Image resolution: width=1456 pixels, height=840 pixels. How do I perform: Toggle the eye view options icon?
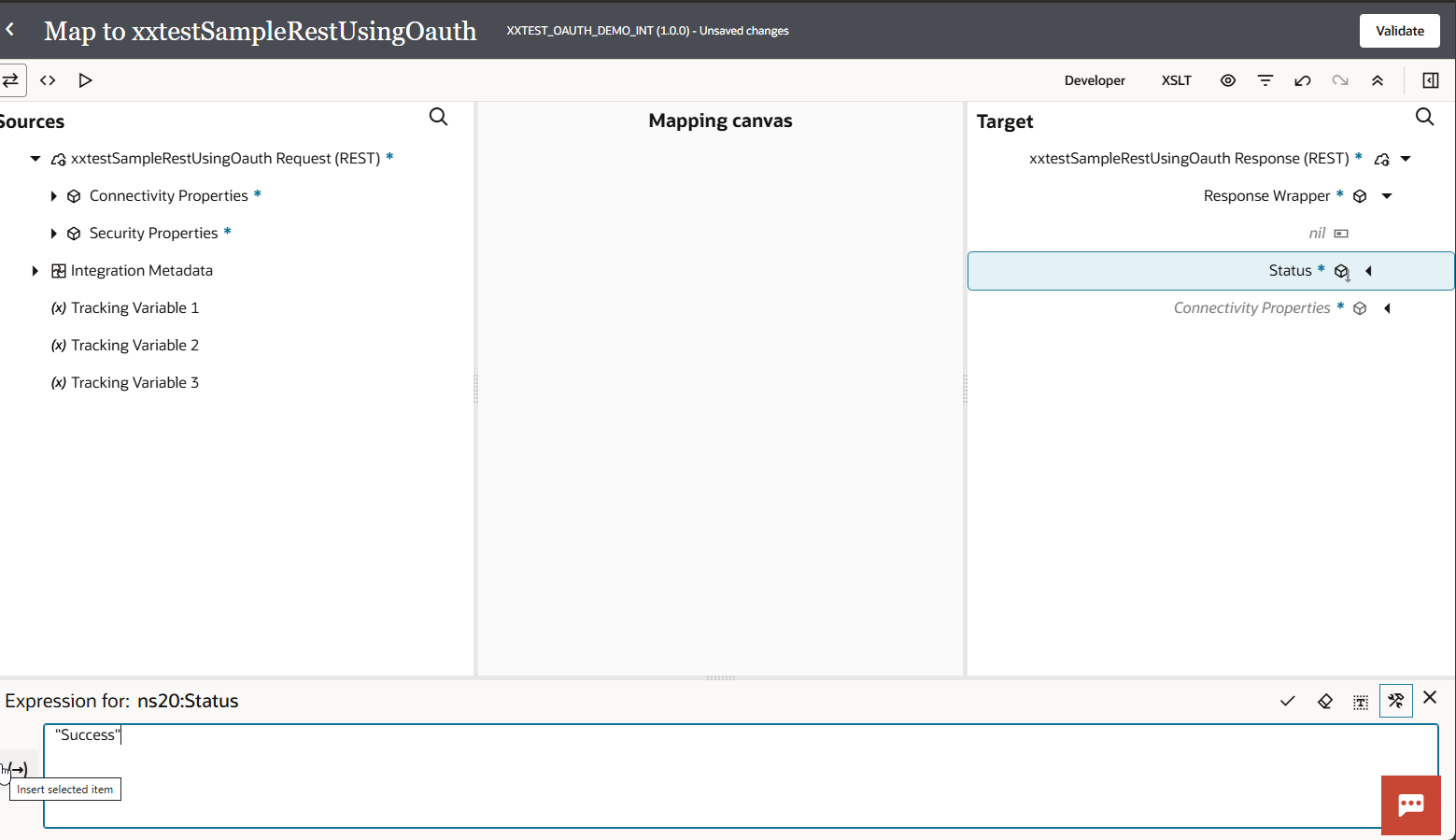coord(1227,80)
